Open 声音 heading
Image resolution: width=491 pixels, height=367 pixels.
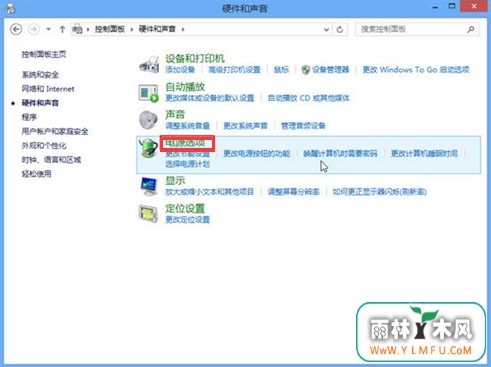click(x=175, y=115)
